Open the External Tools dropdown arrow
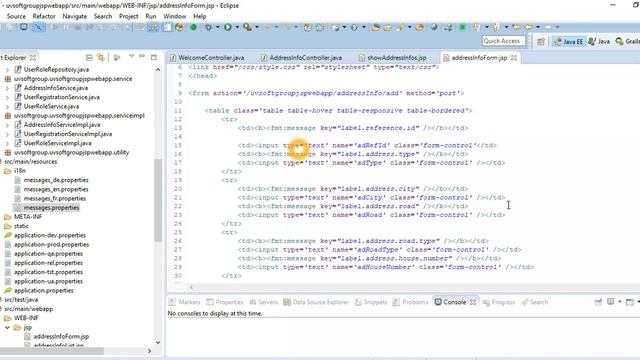The image size is (640, 360). pyautogui.click(x=257, y=27)
